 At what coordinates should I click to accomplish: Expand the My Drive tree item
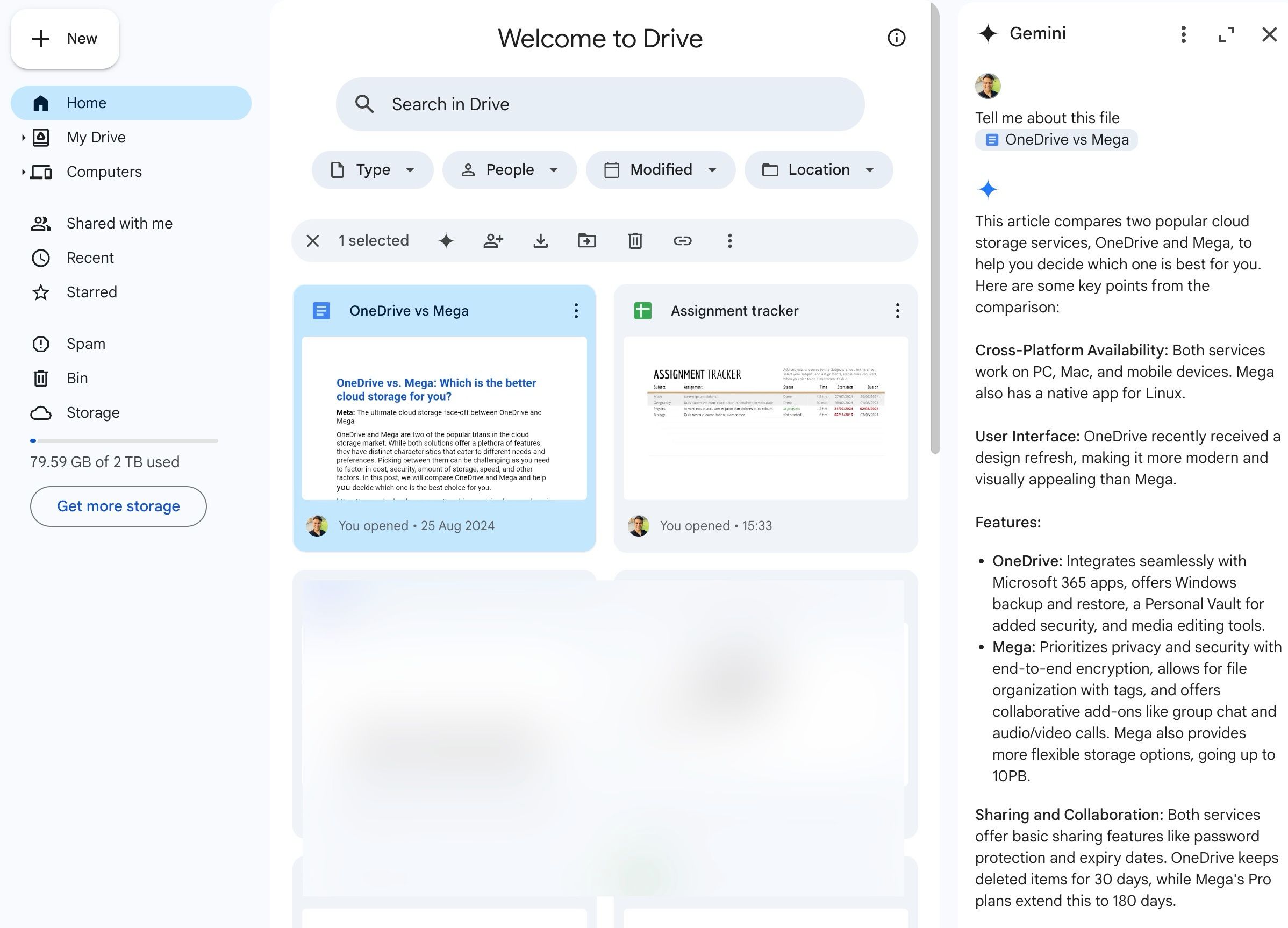[x=23, y=137]
